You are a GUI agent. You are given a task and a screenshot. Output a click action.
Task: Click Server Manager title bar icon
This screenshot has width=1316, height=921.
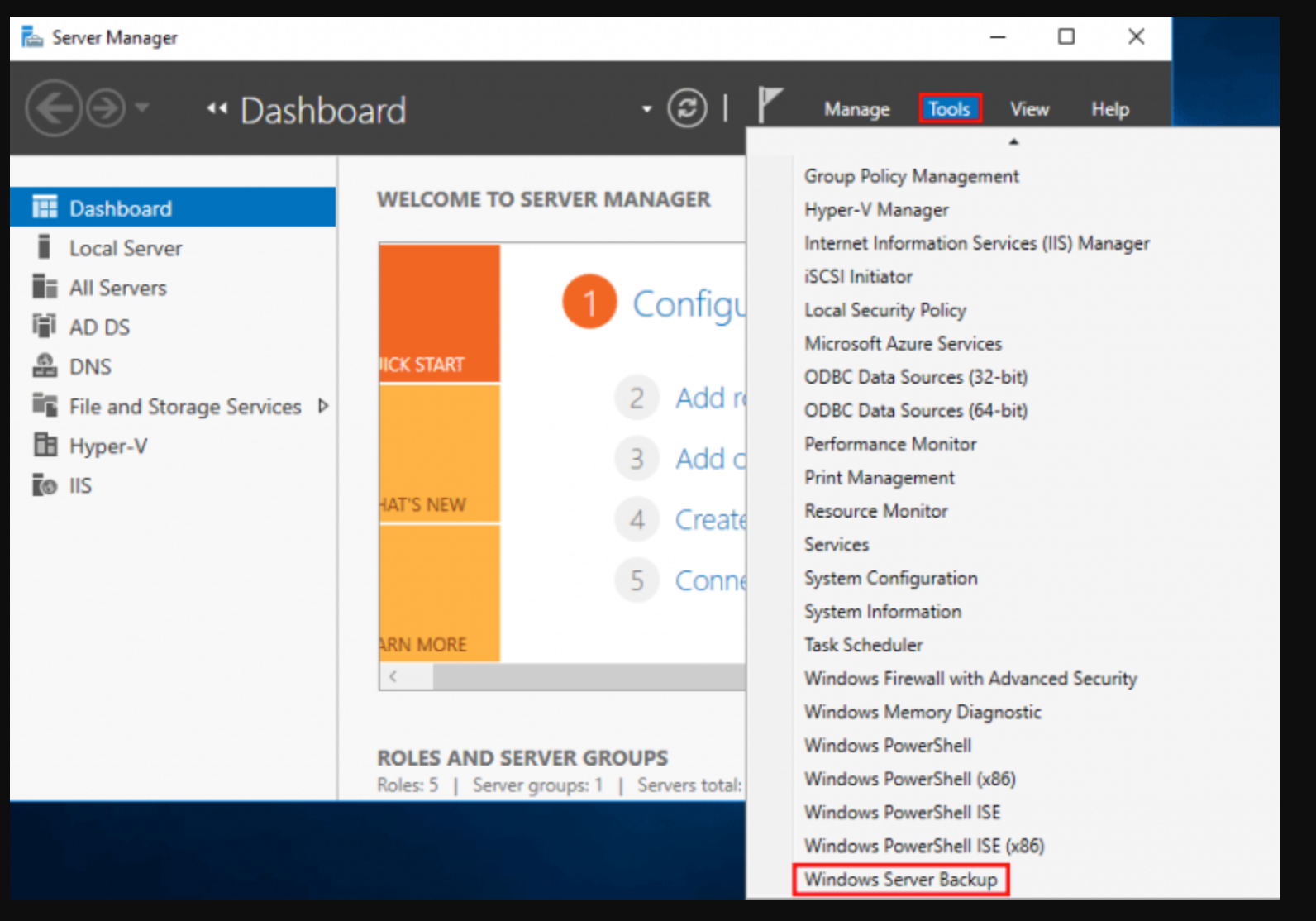(x=32, y=37)
